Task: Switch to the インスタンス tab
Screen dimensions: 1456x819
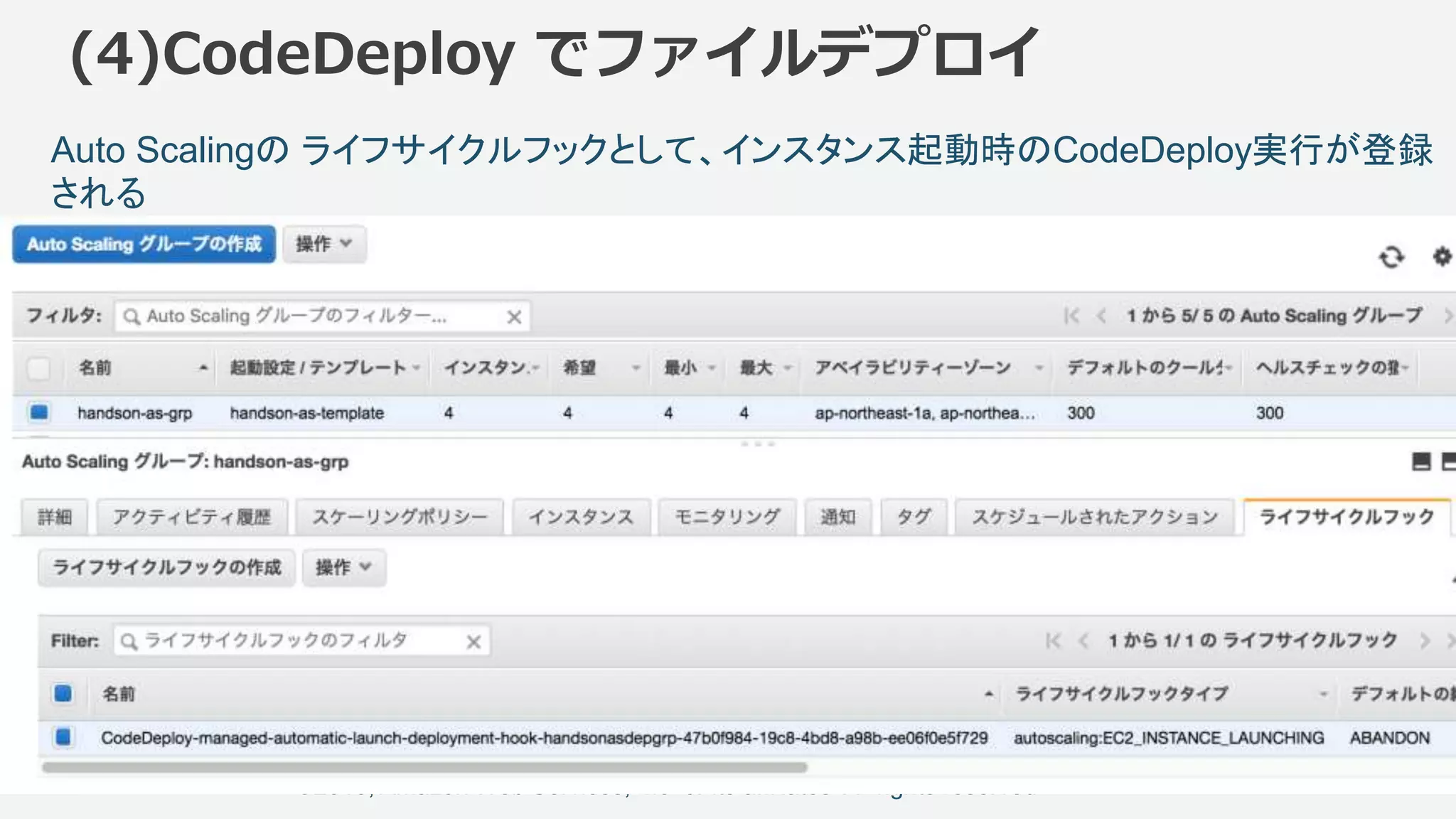Action: point(581,517)
